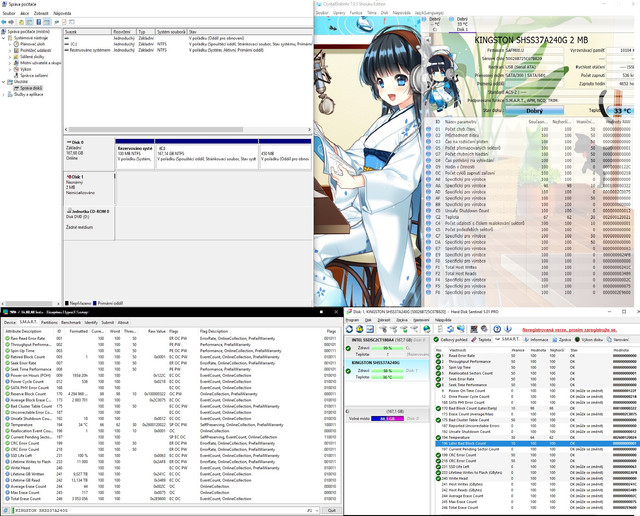Select the (C:) 167,14 GB NTFS partition block
The image size is (640, 516).
pos(207,154)
